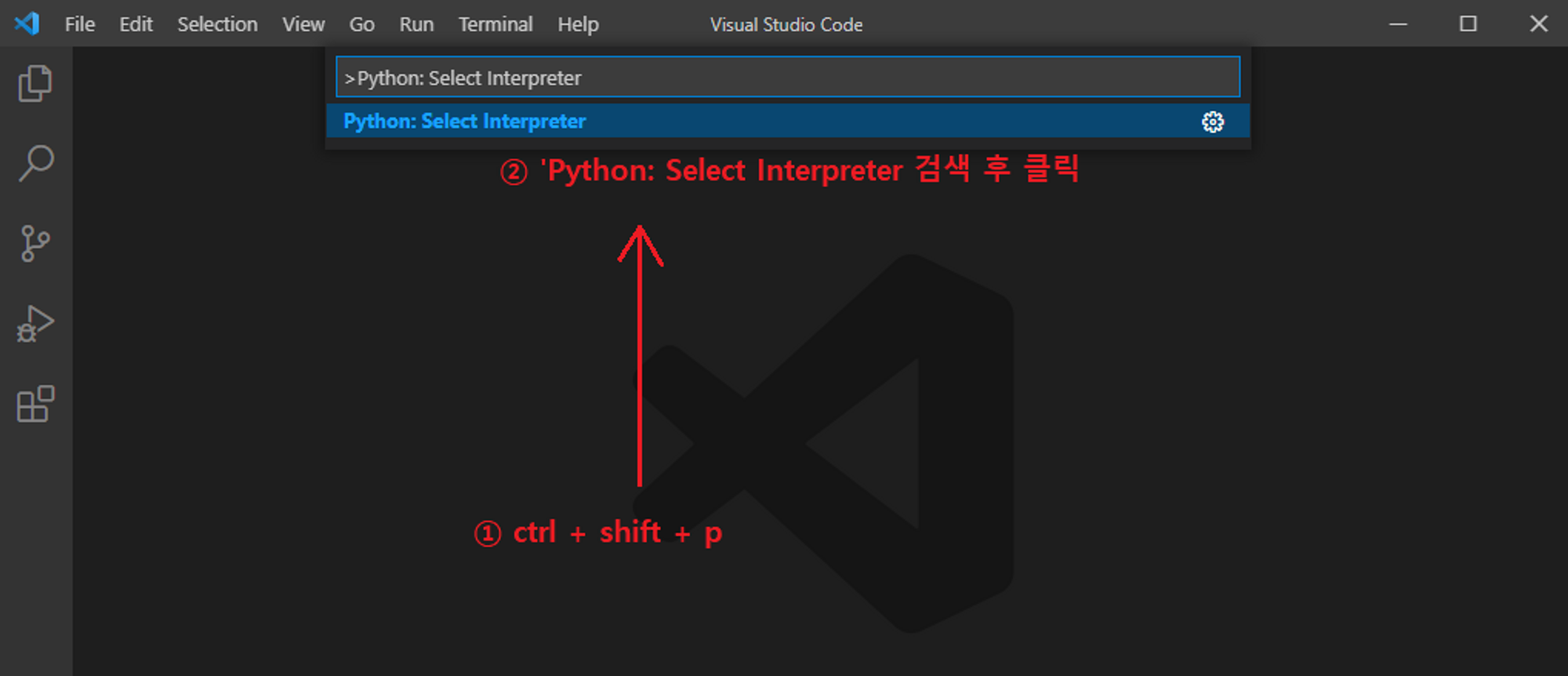Close the Visual Studio Code window
This screenshot has width=1568, height=676.
pos(1539,24)
